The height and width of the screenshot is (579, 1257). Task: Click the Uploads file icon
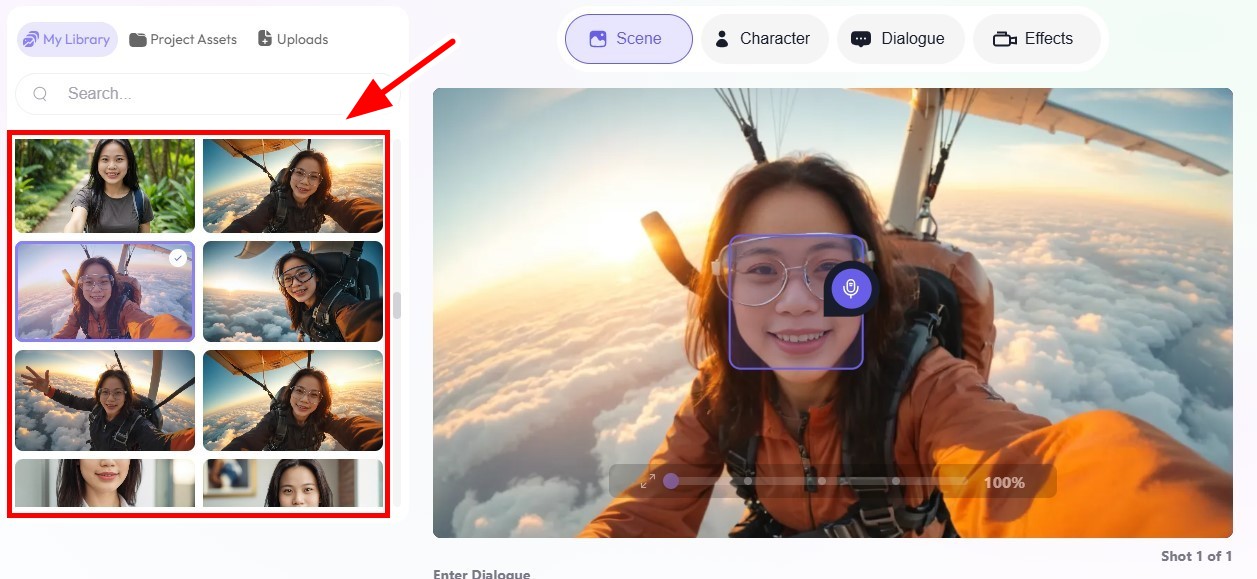tap(265, 39)
